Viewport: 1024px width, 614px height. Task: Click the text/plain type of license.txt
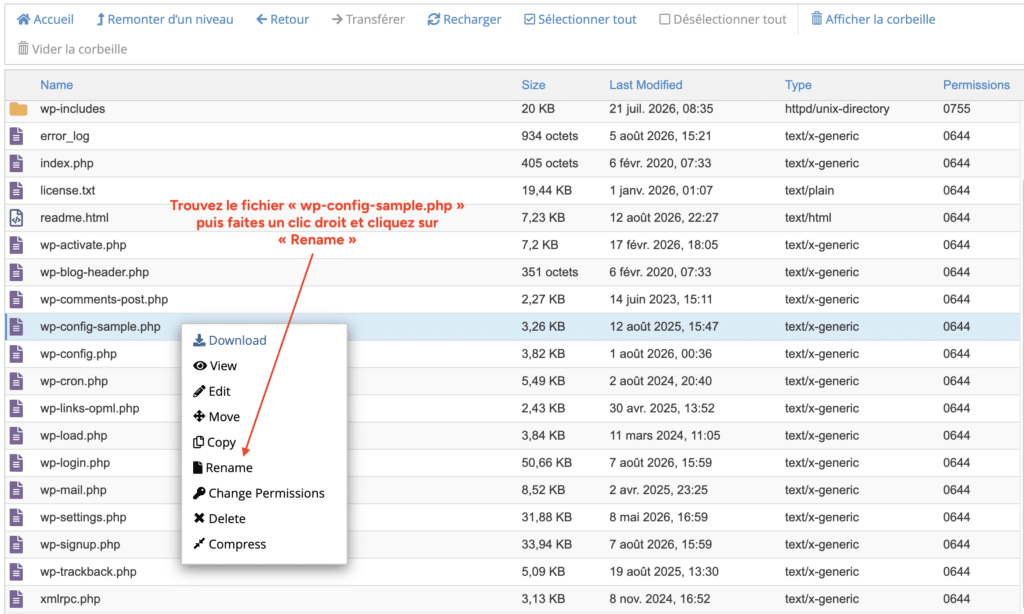809,191
